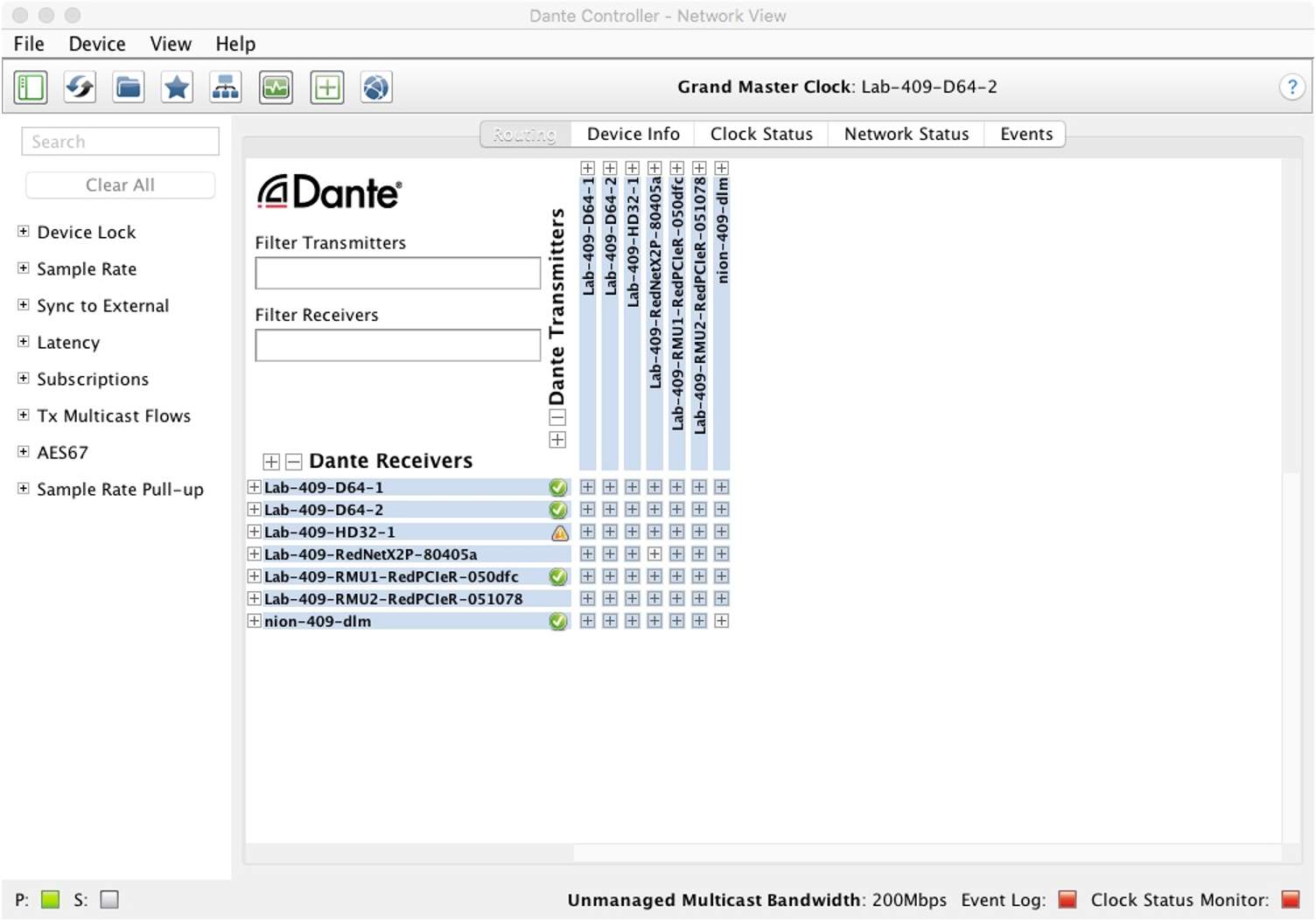Viewport: 1316px width, 920px height.
Task: Click the star preset icon in toolbar
Action: 178,87
